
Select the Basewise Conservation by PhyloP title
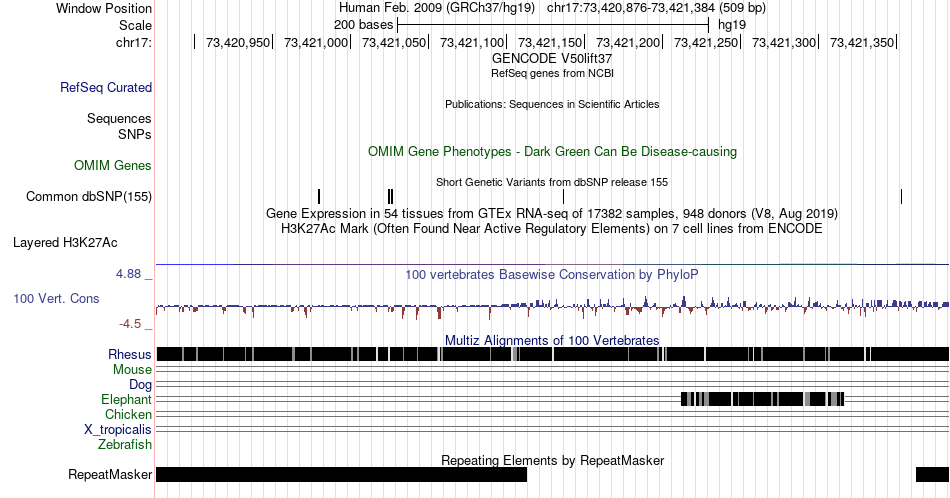coord(552,274)
